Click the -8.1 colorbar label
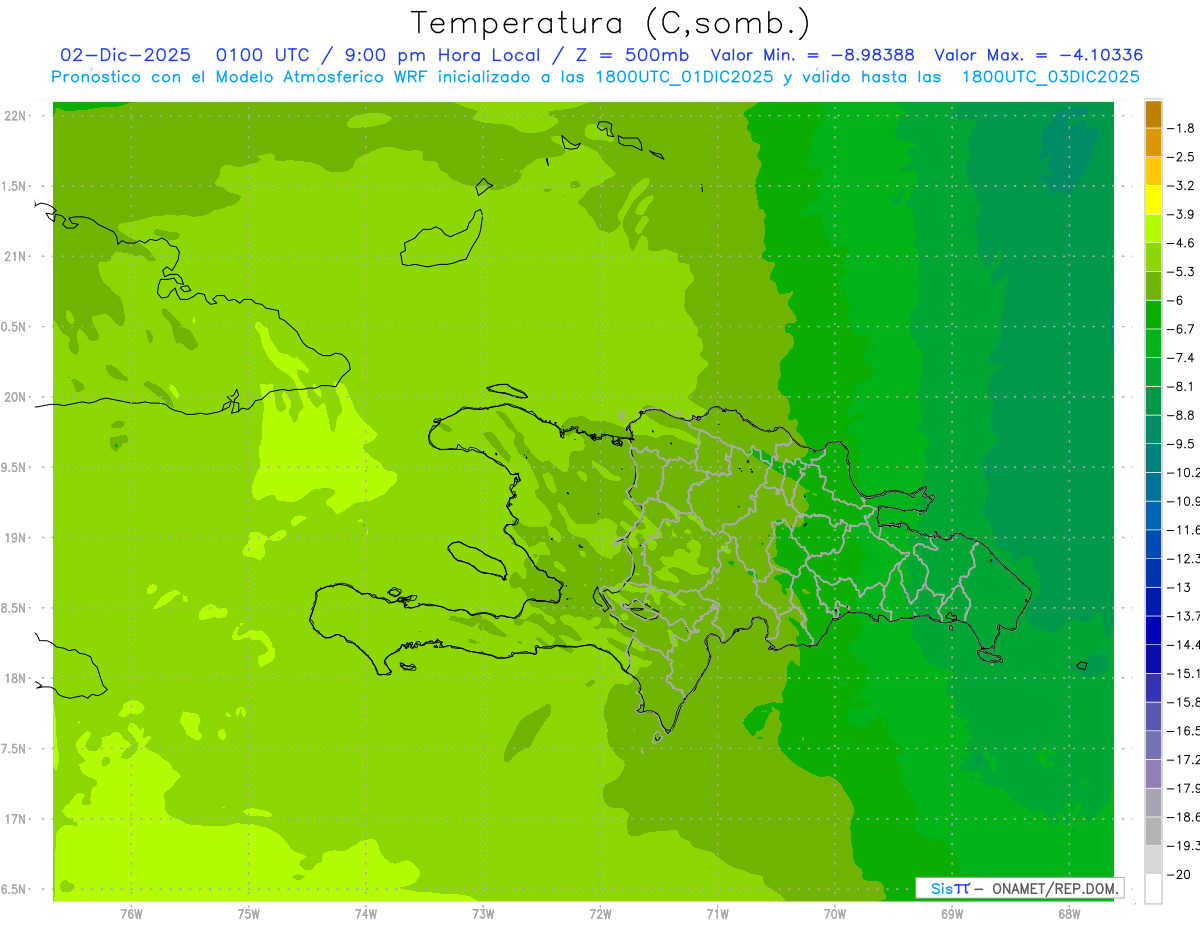Image resolution: width=1200 pixels, height=927 pixels. coord(1181,386)
